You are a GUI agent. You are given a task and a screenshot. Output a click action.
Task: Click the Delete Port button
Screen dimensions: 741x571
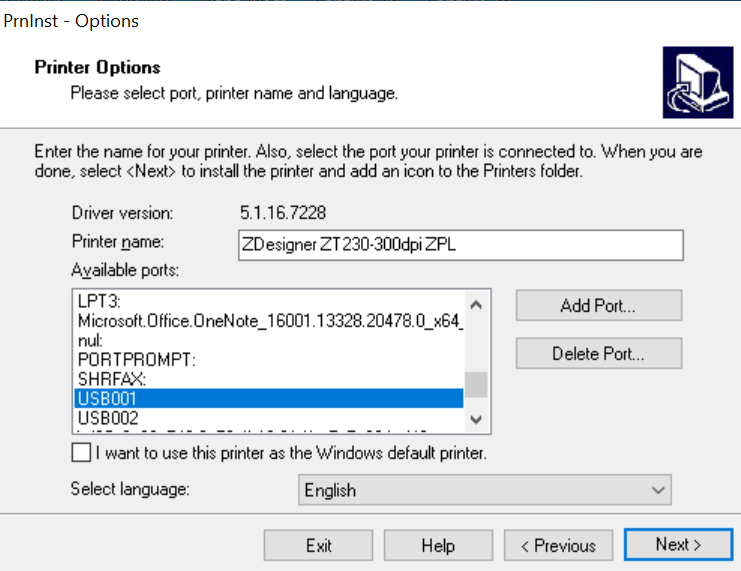coord(598,353)
